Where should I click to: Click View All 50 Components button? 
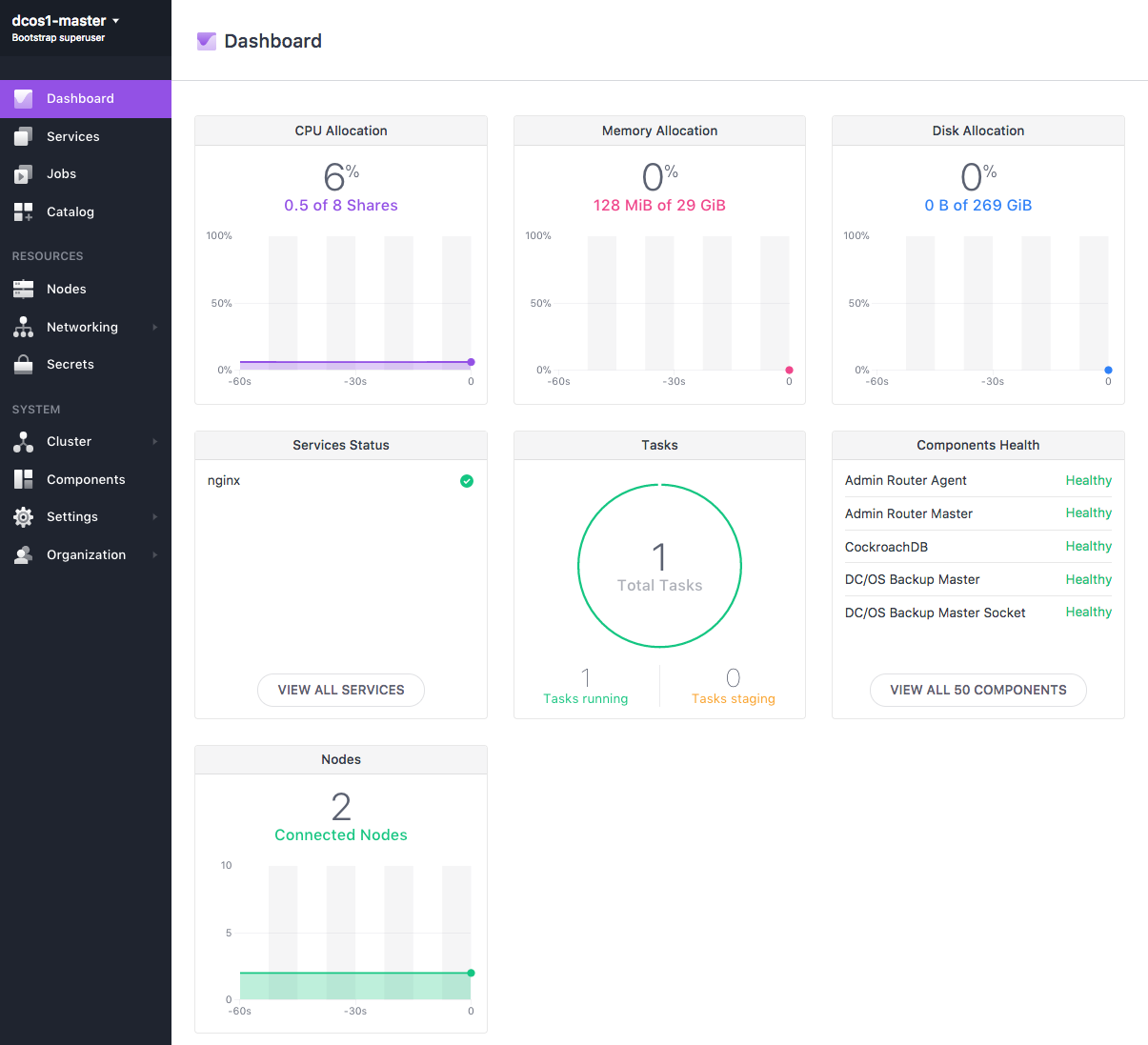978,690
